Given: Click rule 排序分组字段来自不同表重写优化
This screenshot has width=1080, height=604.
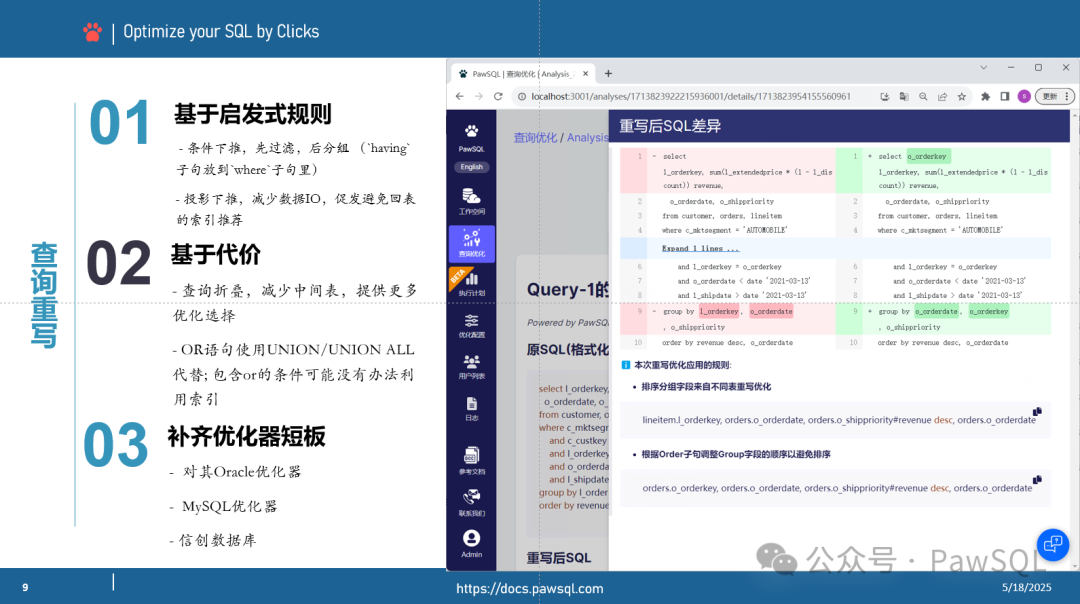Looking at the screenshot, I should coord(706,387).
